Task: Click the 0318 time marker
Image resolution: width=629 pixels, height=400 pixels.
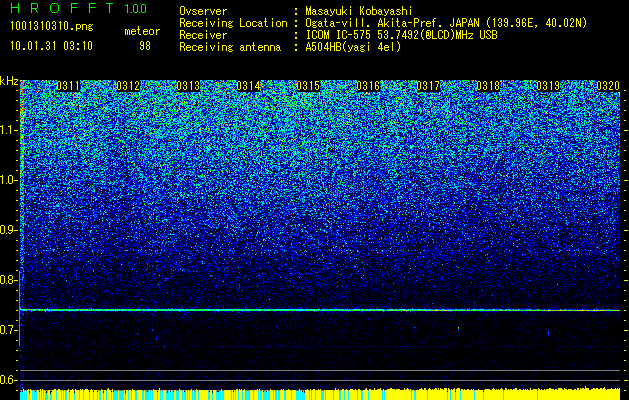Action: click(x=488, y=86)
